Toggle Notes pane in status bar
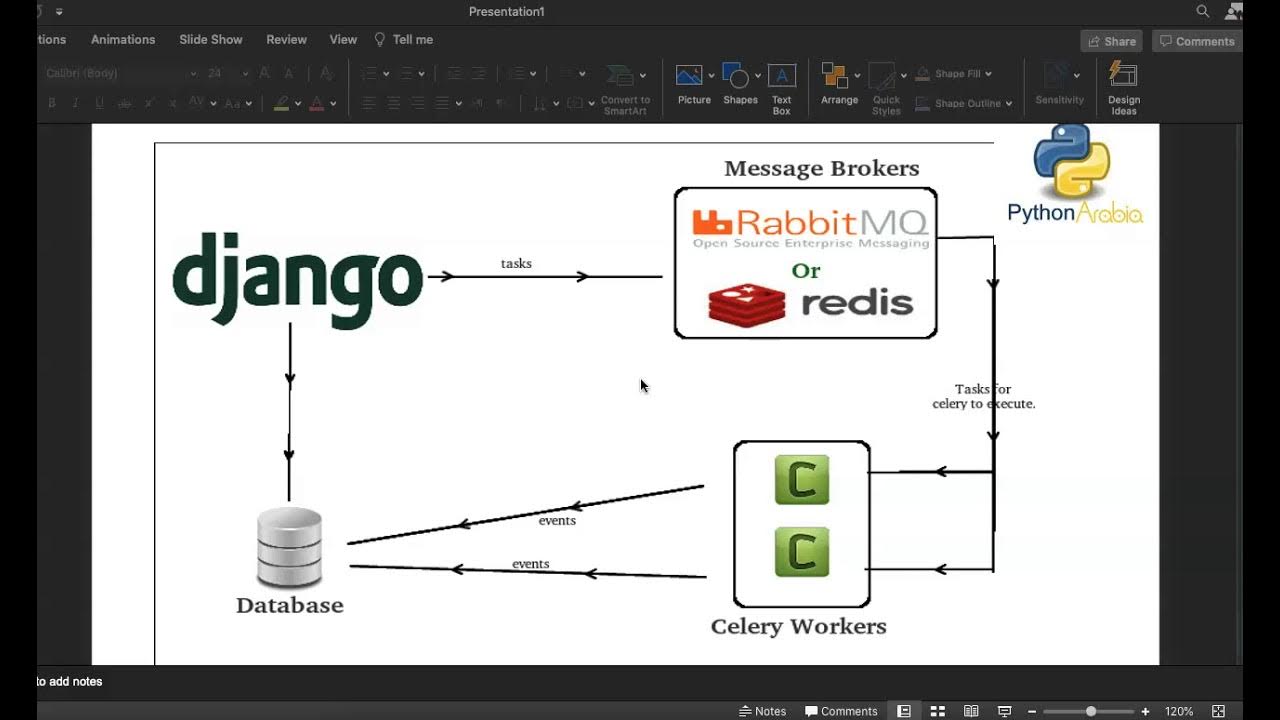 (762, 711)
